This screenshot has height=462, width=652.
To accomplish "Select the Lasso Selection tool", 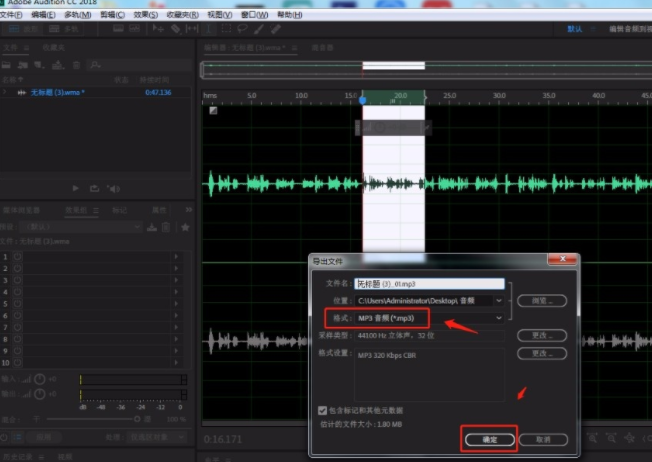I will pos(242,29).
